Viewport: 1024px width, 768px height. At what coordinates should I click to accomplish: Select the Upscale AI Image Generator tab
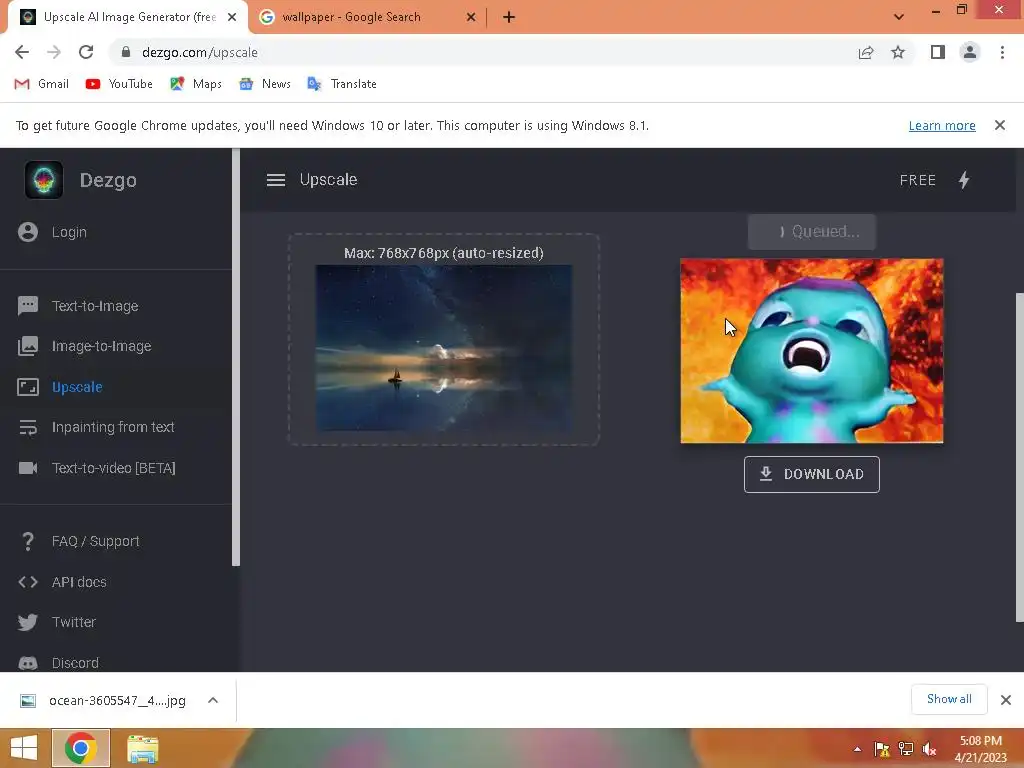tap(129, 17)
